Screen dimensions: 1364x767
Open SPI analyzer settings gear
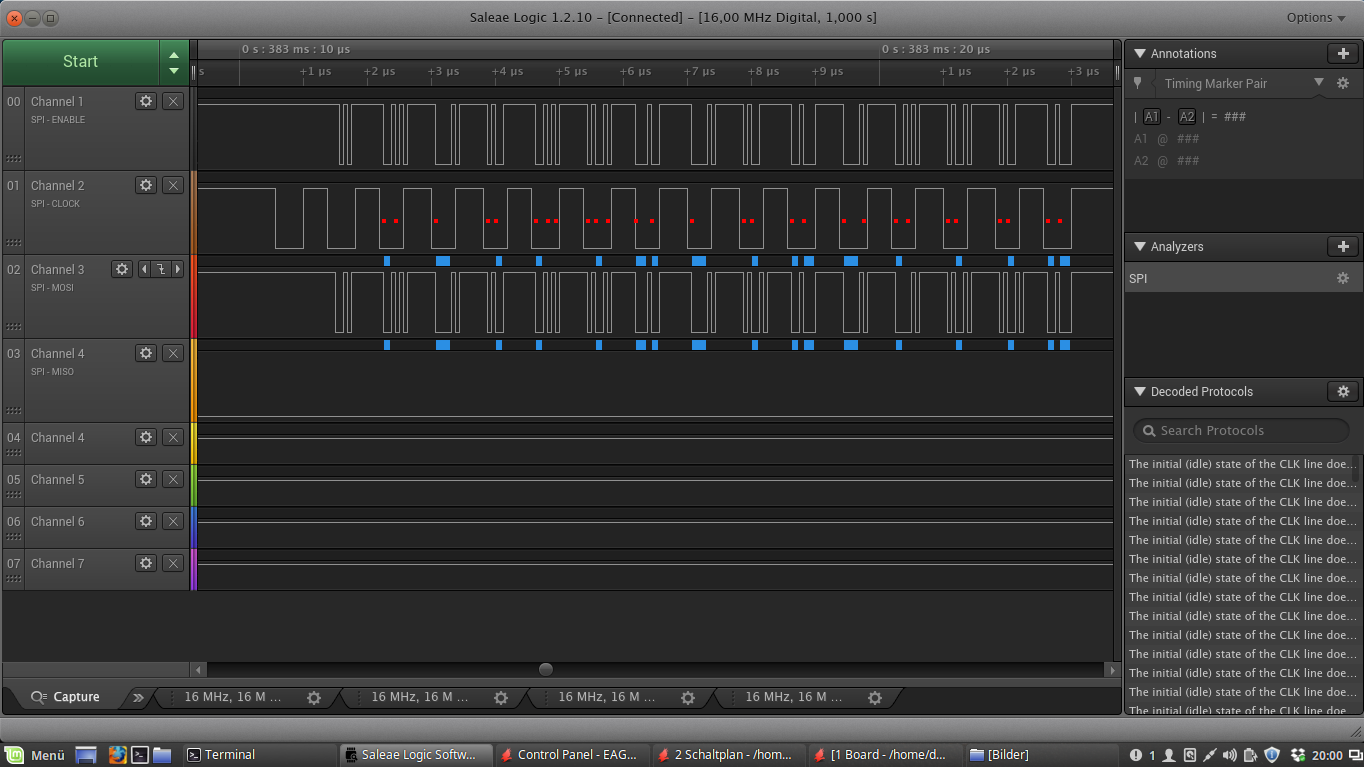click(x=1343, y=278)
